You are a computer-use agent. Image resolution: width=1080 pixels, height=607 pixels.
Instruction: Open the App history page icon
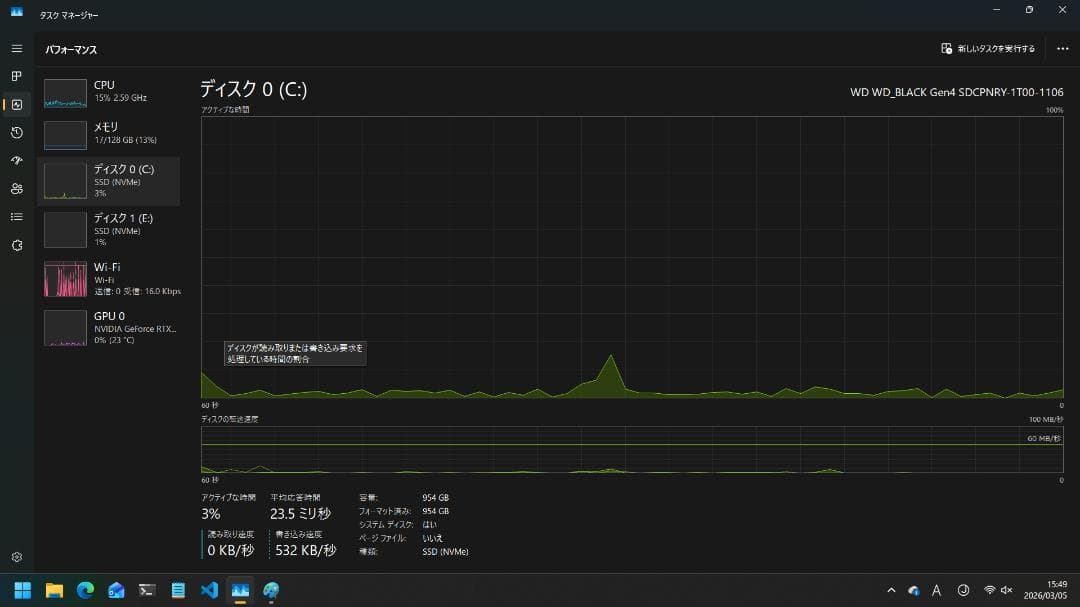(x=16, y=132)
